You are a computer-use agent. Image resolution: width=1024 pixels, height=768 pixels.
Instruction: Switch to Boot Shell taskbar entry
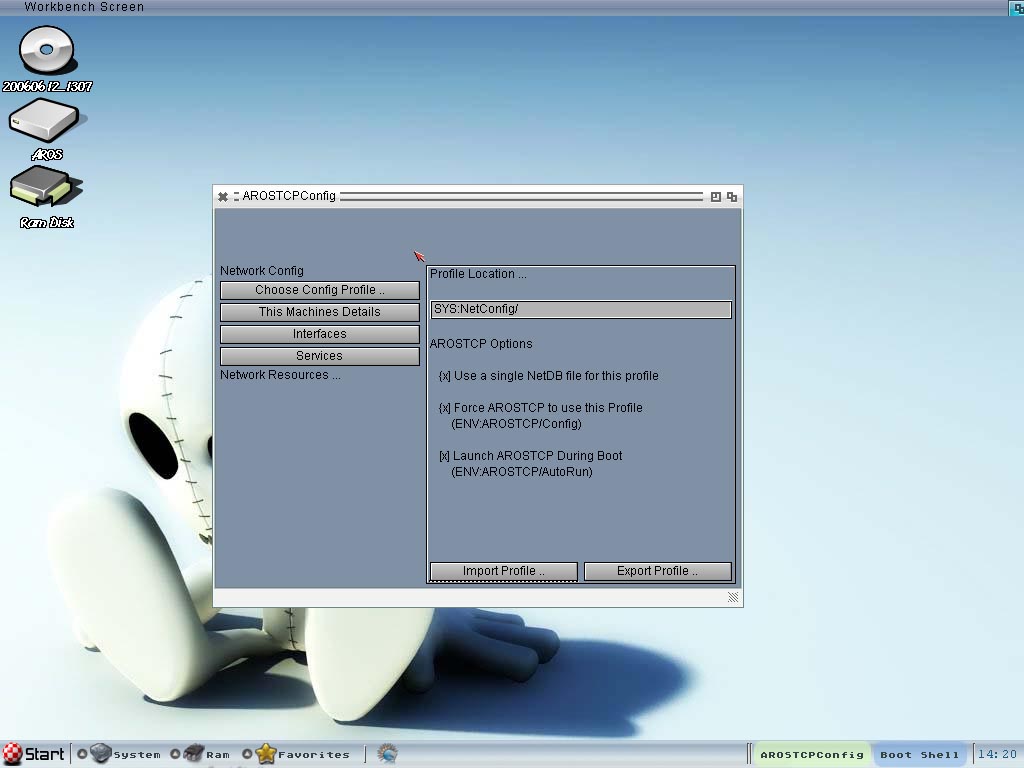(920, 754)
